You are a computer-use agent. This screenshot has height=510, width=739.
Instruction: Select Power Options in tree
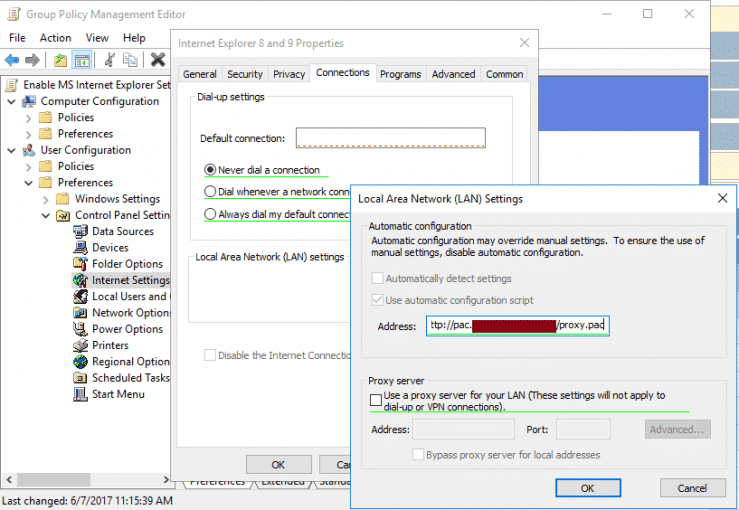coord(127,329)
